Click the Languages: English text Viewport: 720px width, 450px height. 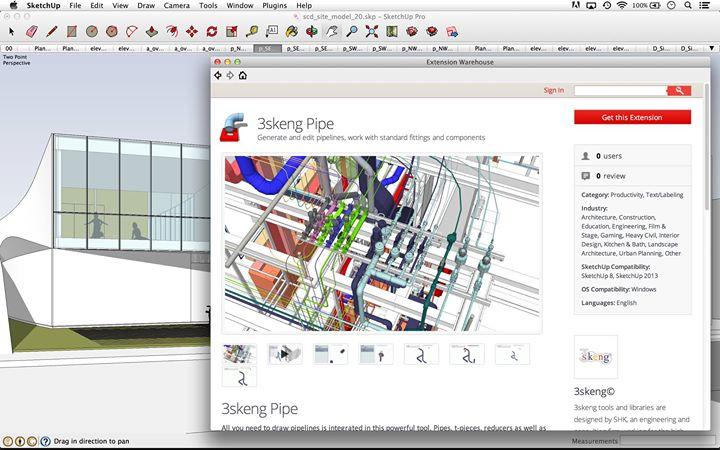pos(608,303)
